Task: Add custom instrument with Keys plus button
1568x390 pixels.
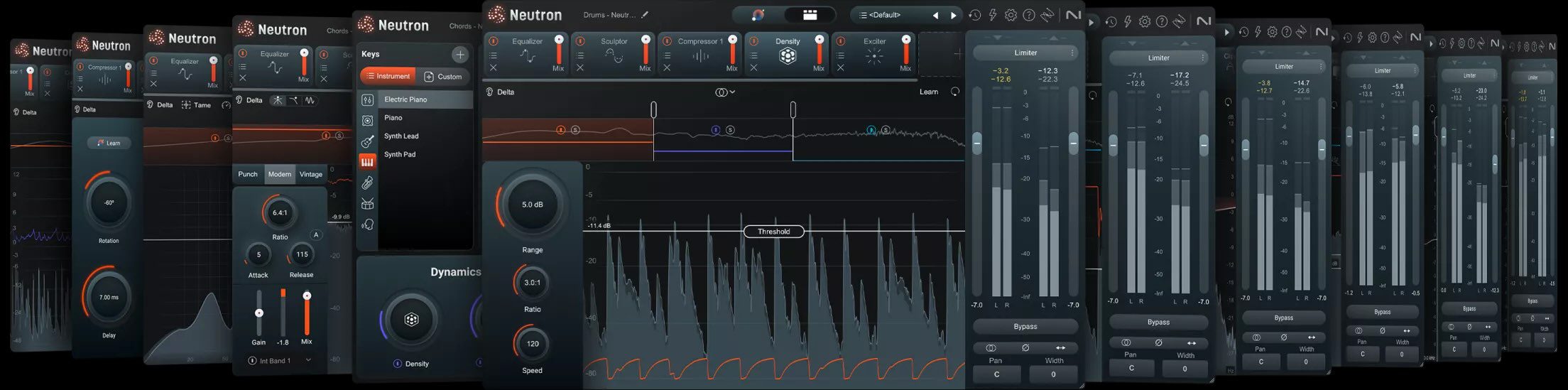Action: tap(460, 54)
